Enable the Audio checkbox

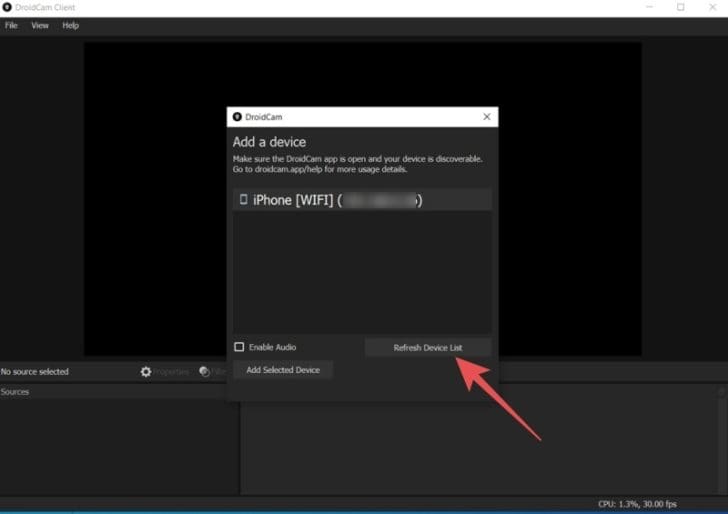tap(239, 347)
